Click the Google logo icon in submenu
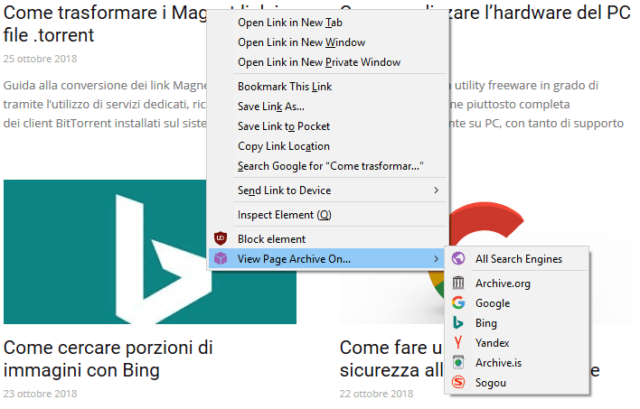The image size is (640, 409). [x=458, y=303]
